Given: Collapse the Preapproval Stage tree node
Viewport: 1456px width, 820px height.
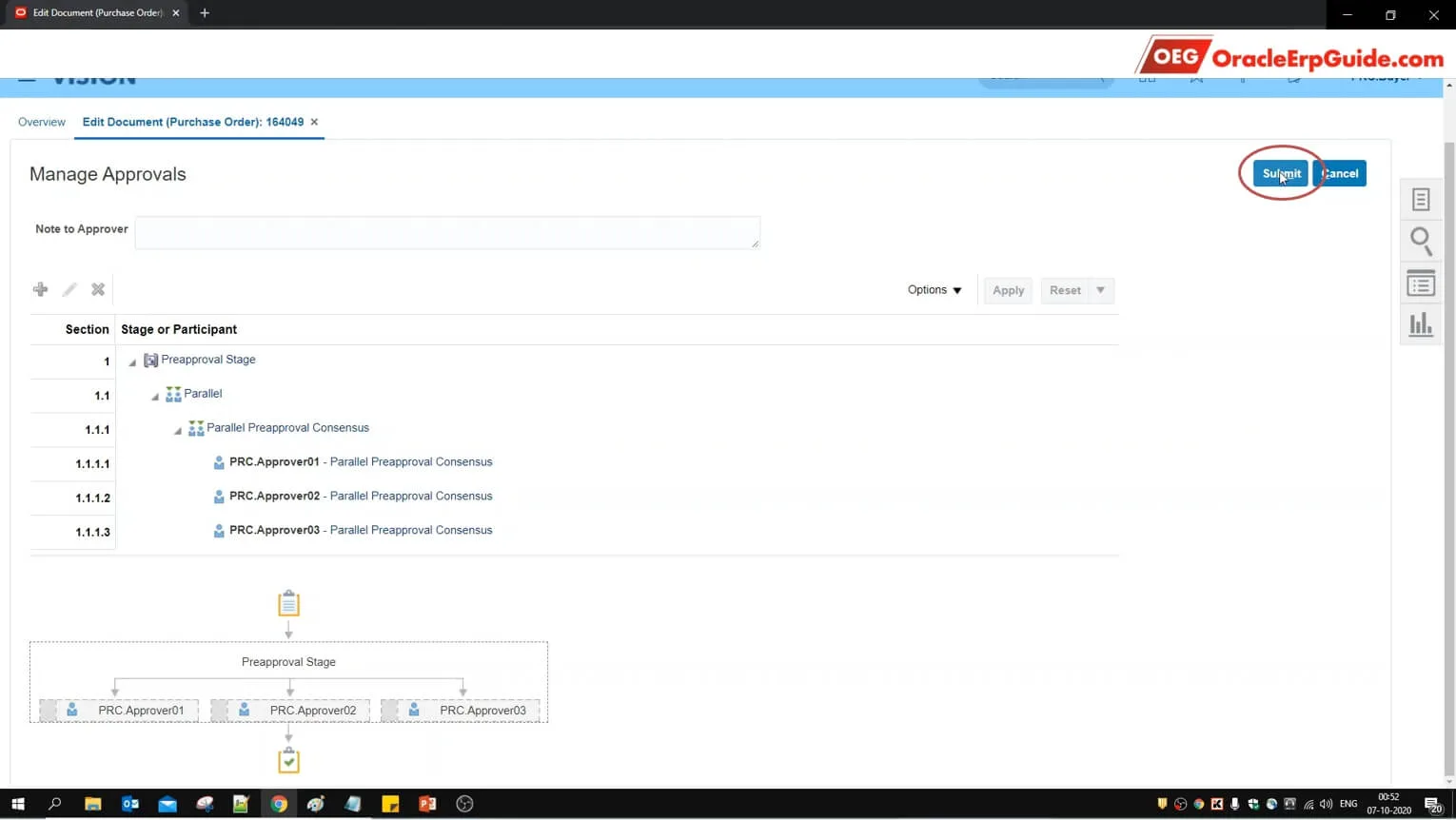Looking at the screenshot, I should (132, 362).
